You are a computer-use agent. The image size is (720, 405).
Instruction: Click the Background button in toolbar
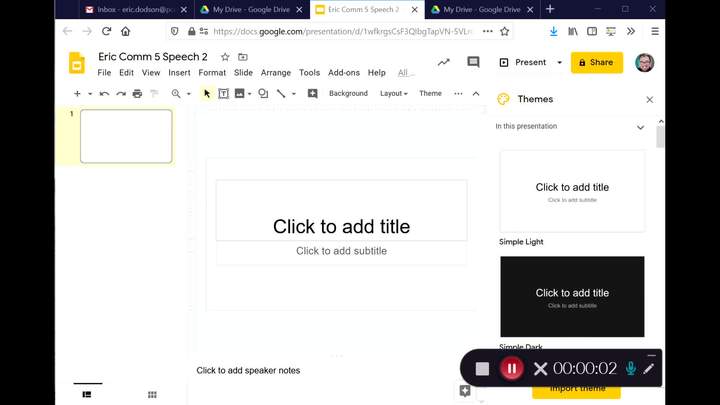[348, 94]
